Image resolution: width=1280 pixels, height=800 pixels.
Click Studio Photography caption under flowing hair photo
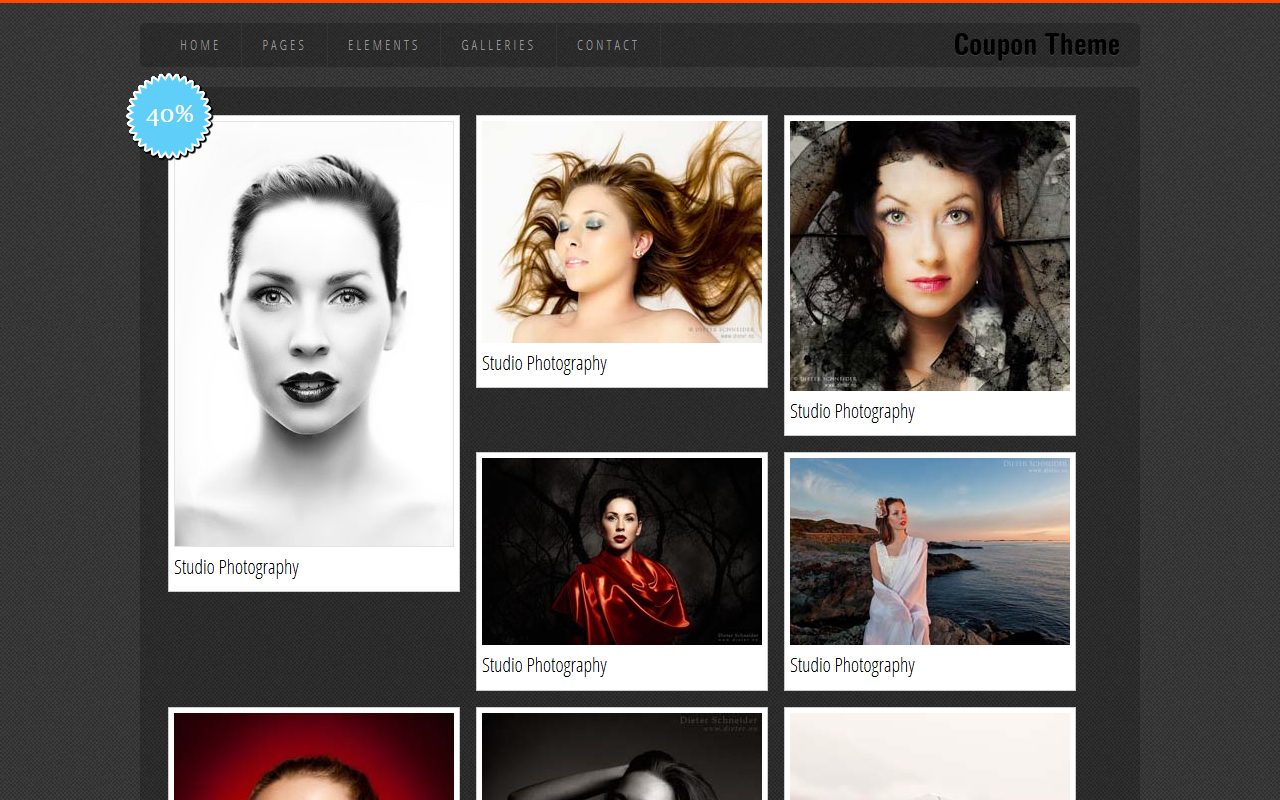click(x=544, y=363)
